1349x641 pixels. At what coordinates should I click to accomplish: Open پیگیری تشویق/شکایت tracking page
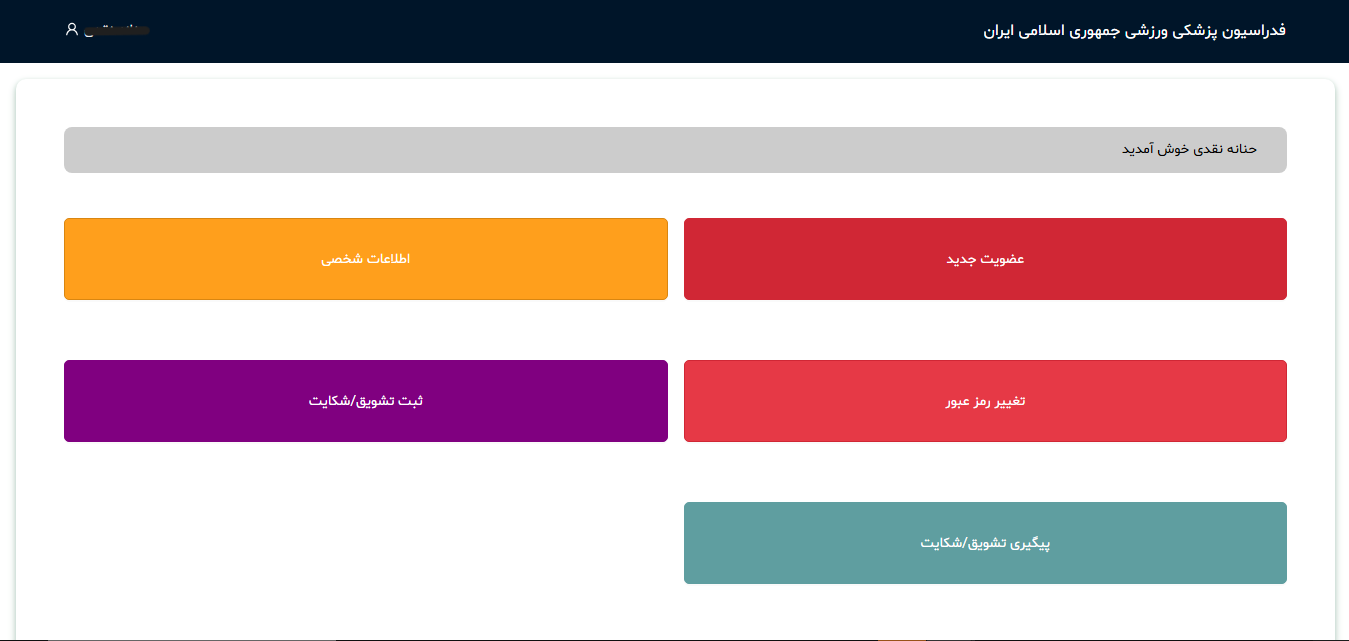(x=985, y=543)
